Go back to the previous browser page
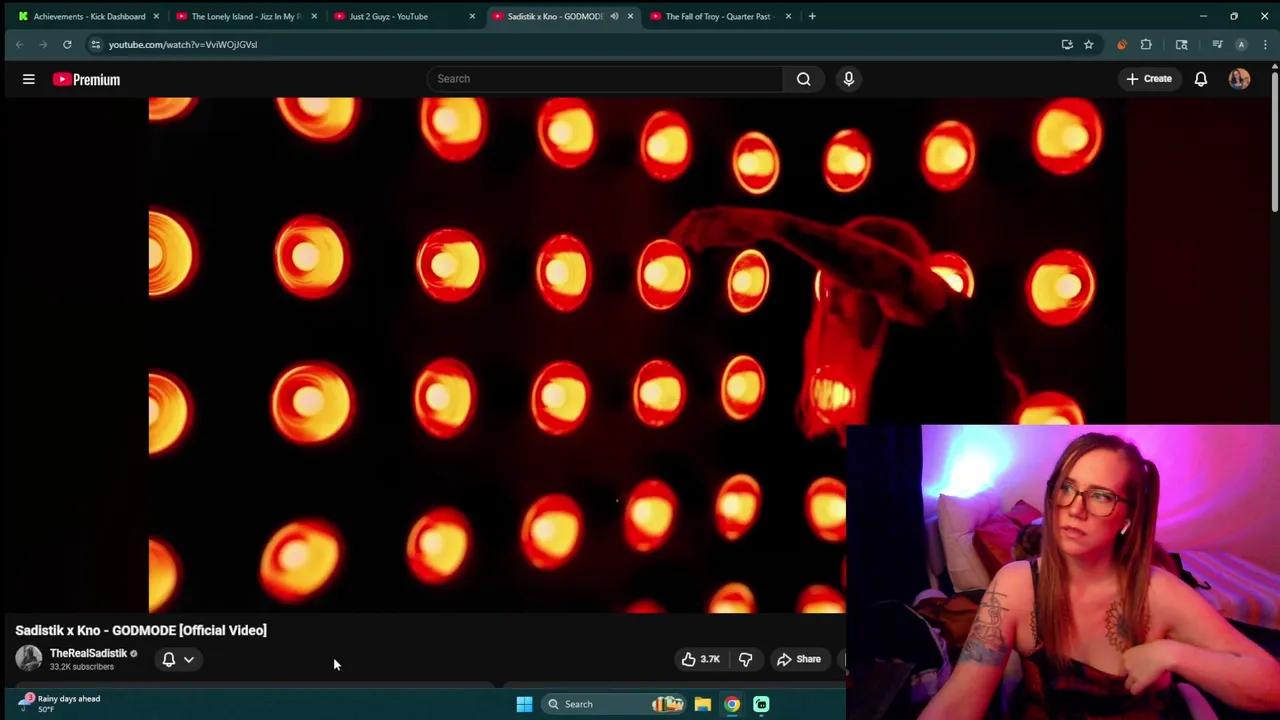 19,44
